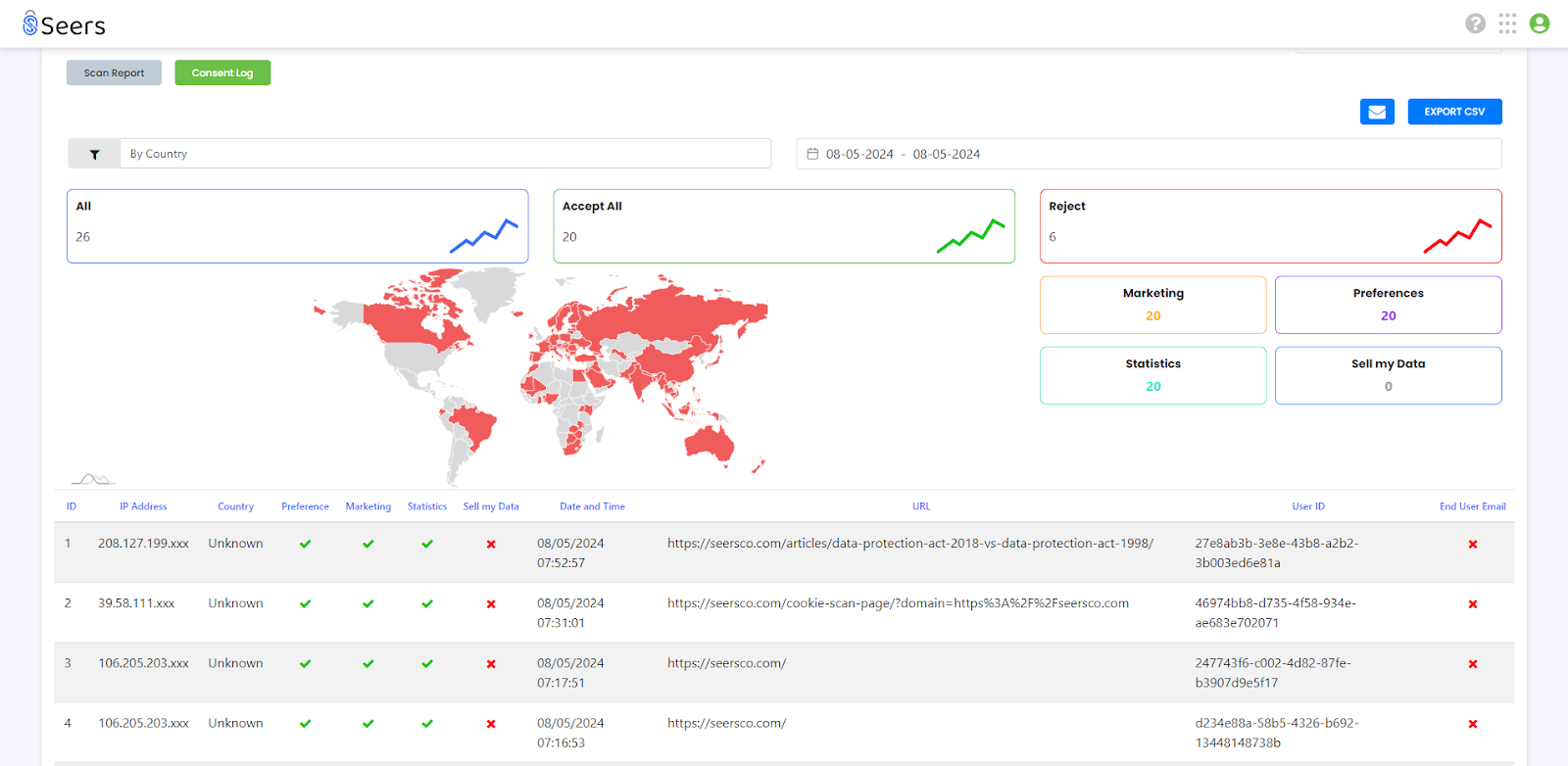Click the small chart icon below the map

(93, 479)
